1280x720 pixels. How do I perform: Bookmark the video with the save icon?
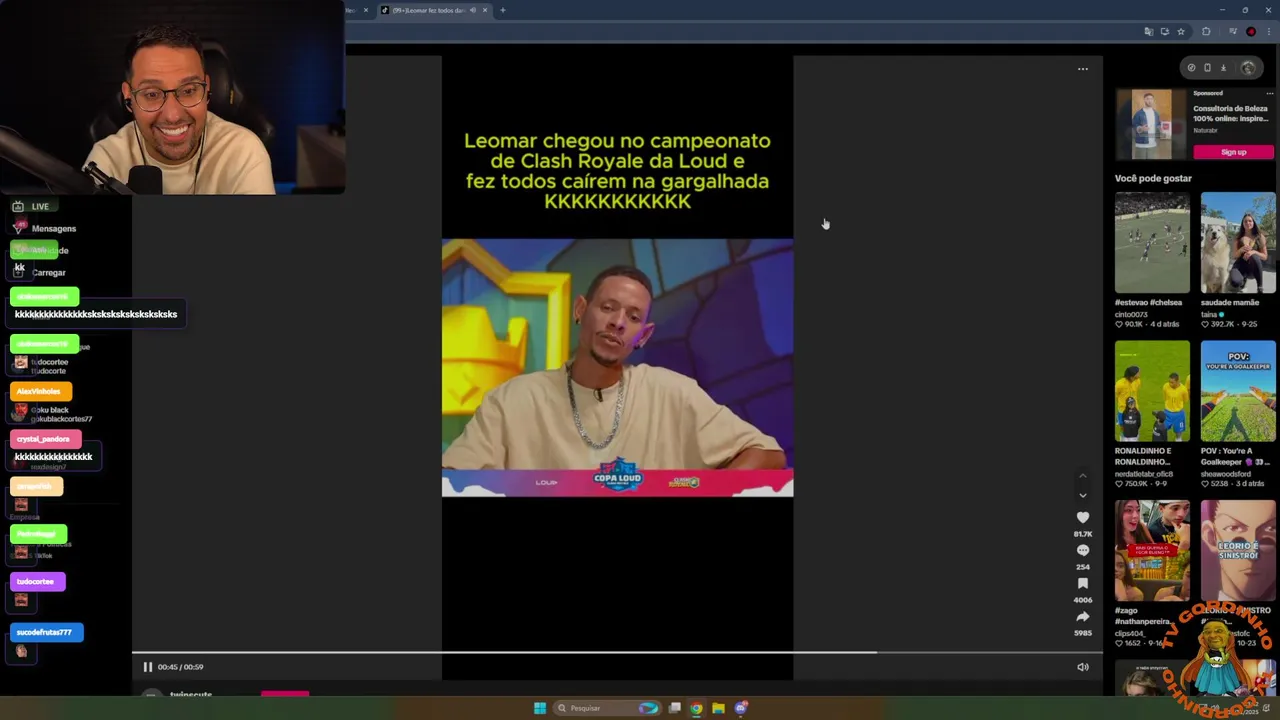click(x=1083, y=584)
